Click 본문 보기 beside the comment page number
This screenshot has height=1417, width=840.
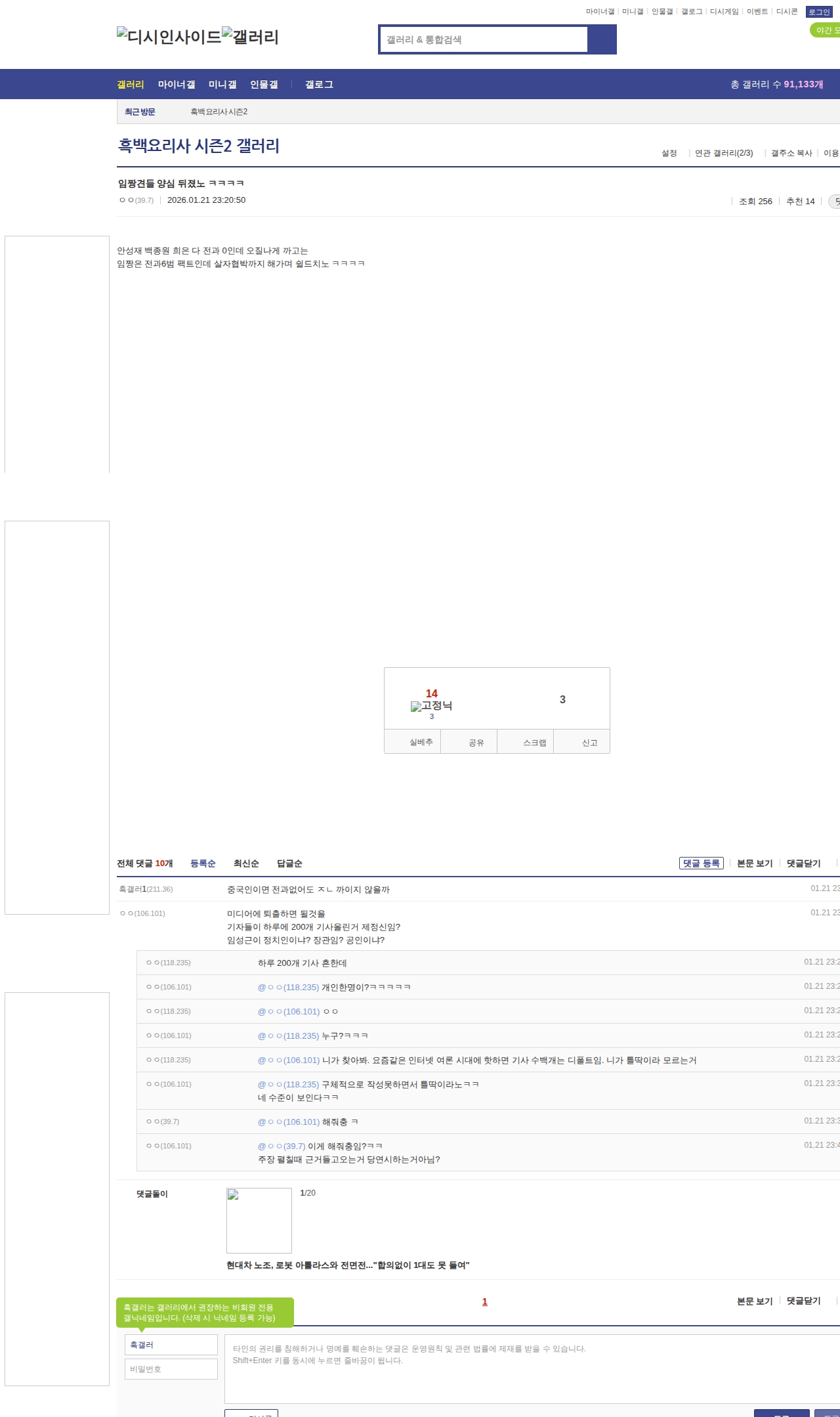click(x=755, y=1301)
